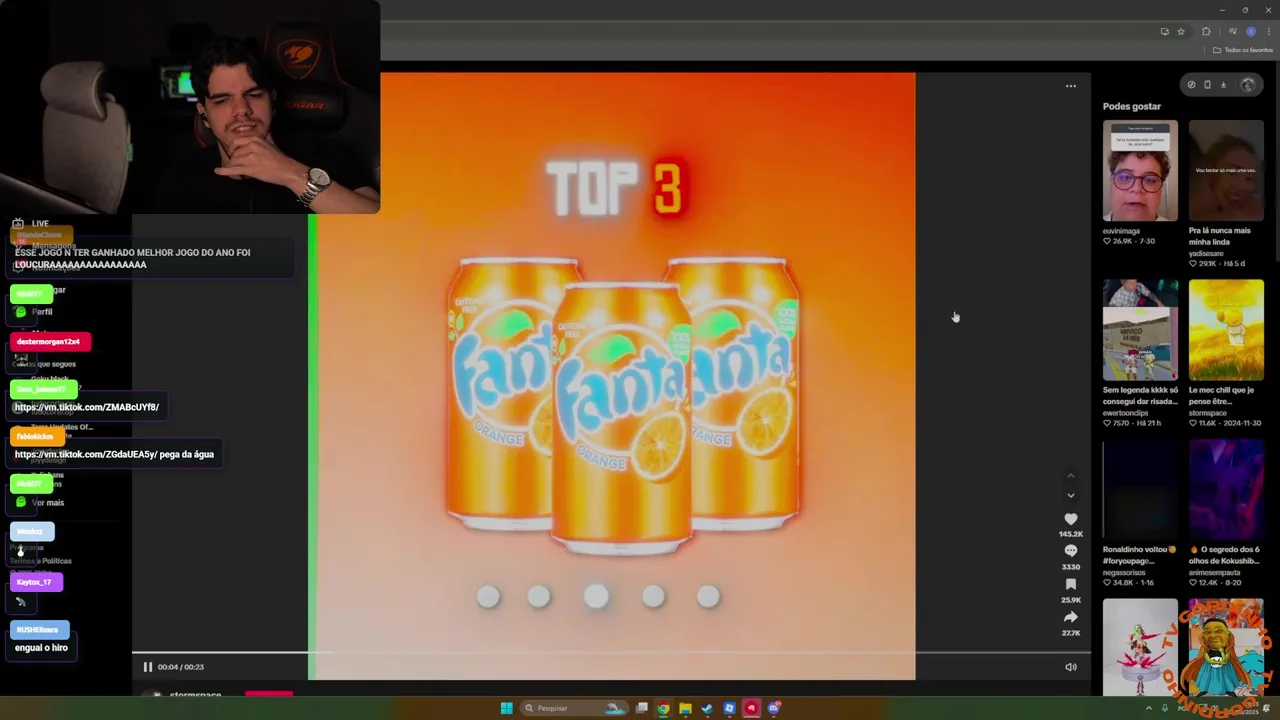Open the browser extensions puzzle icon

1206,31
